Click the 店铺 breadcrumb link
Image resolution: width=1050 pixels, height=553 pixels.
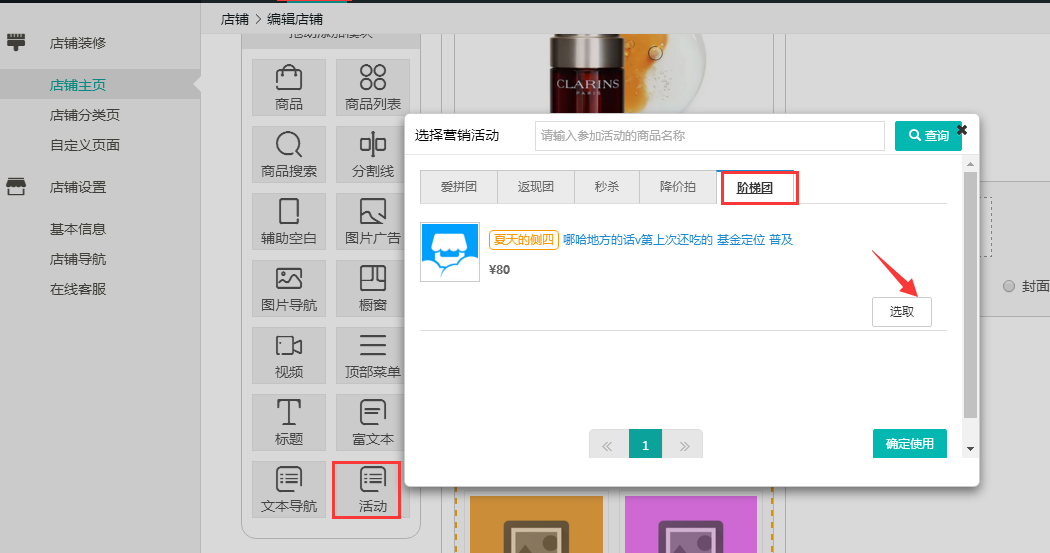coord(234,19)
